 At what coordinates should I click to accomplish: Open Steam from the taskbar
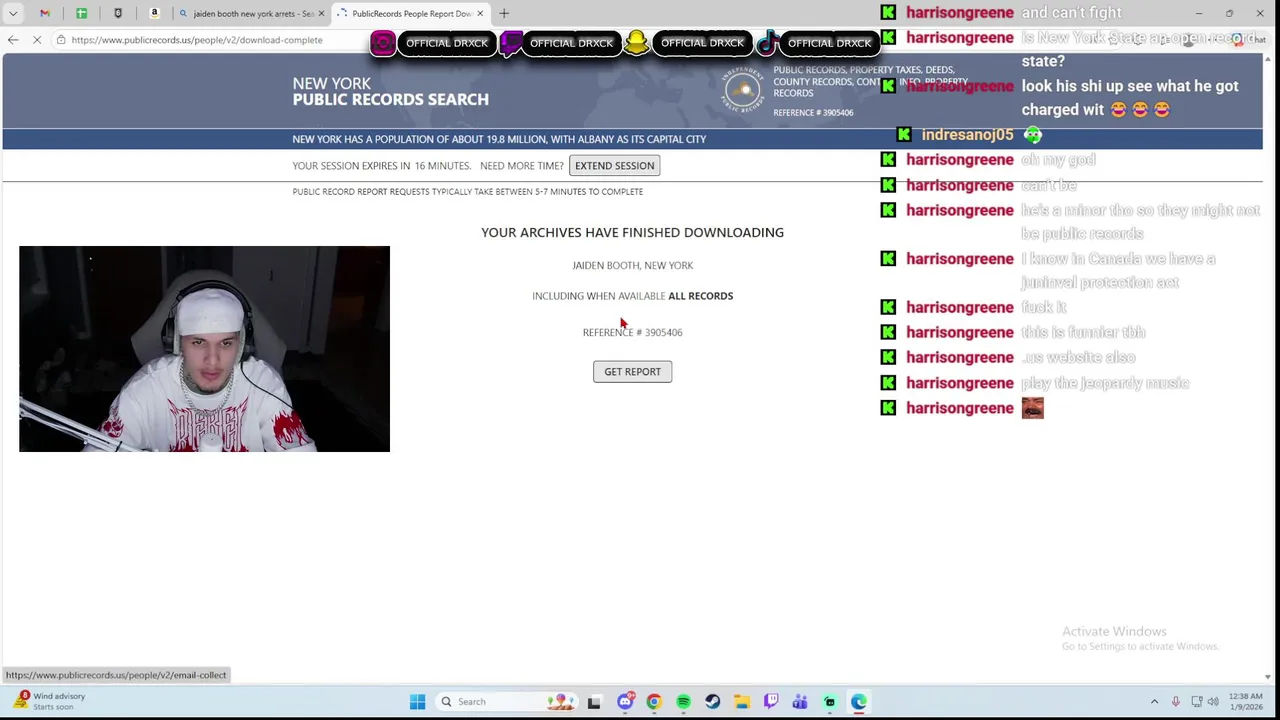712,702
